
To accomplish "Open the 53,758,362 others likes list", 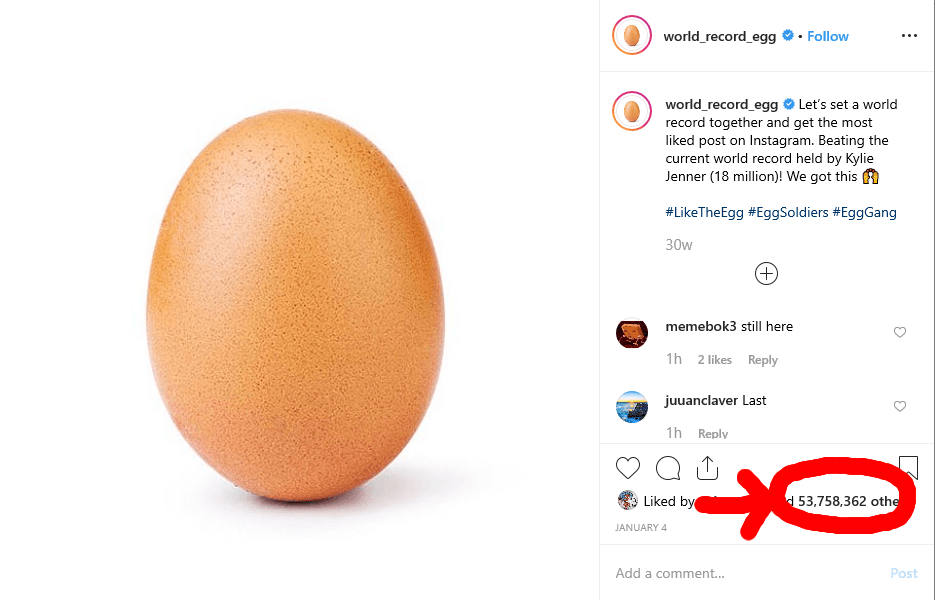I will click(848, 501).
